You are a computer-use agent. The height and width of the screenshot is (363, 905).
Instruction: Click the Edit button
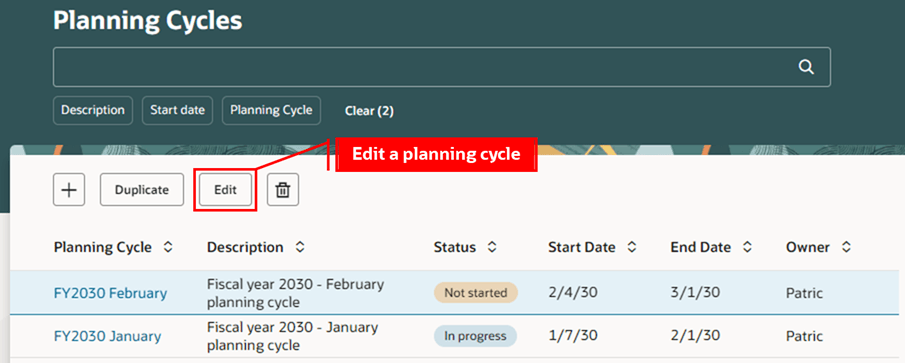[225, 190]
